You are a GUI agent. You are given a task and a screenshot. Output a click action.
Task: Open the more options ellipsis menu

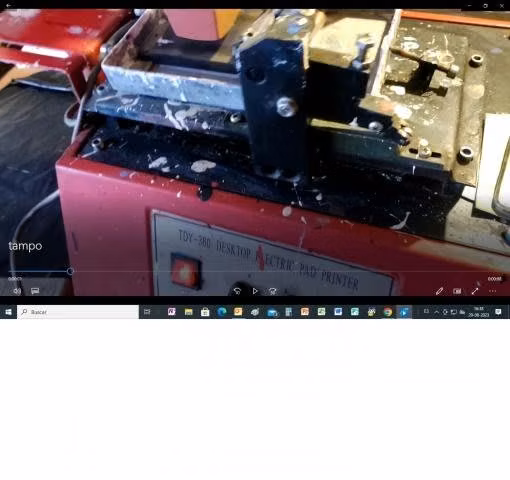[492, 291]
